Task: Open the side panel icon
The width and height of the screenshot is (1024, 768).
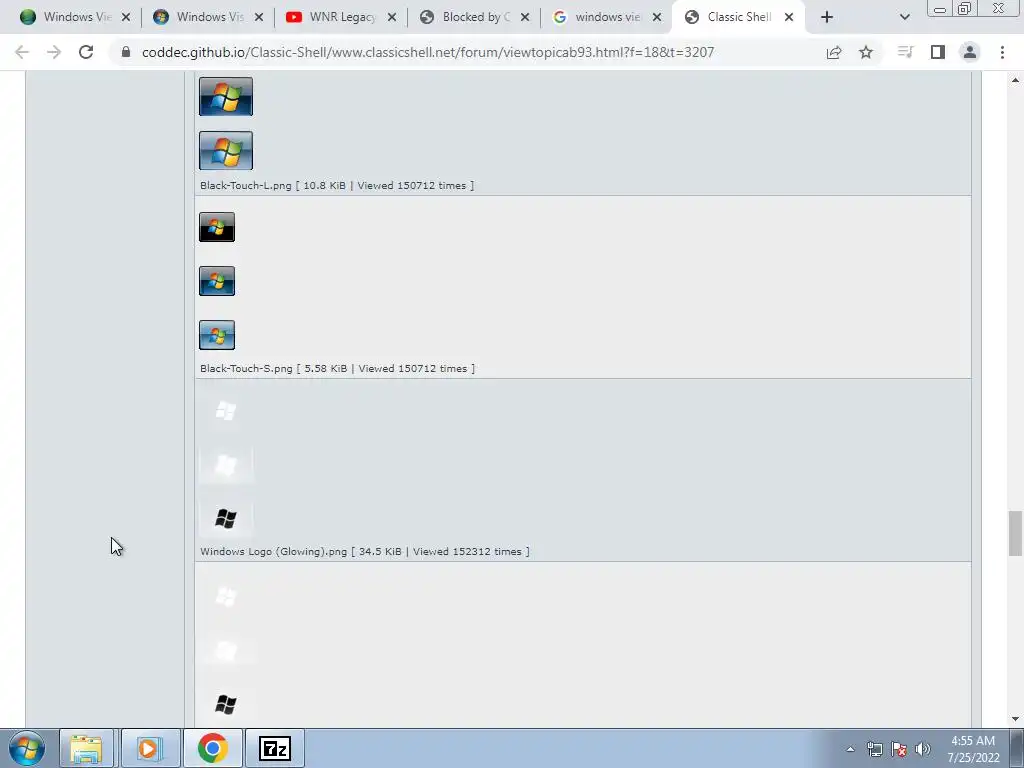Action: 938,52
